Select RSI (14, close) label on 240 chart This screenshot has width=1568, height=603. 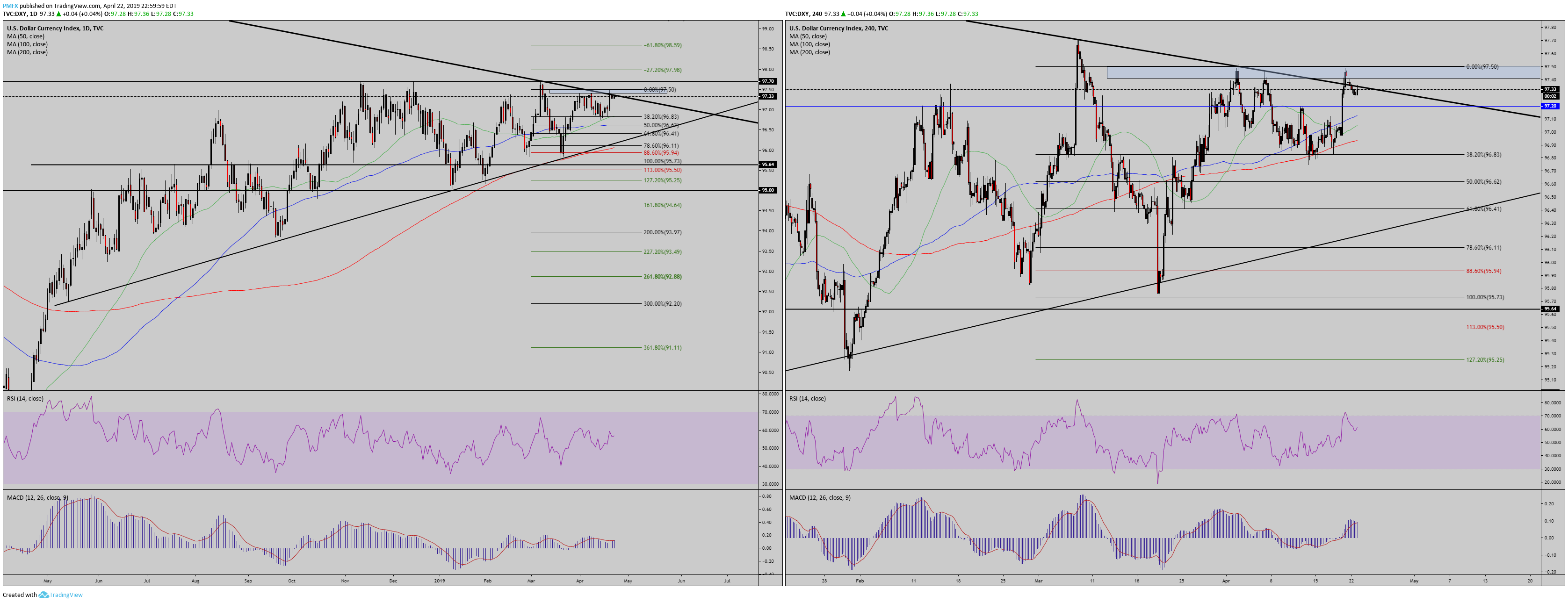(808, 399)
